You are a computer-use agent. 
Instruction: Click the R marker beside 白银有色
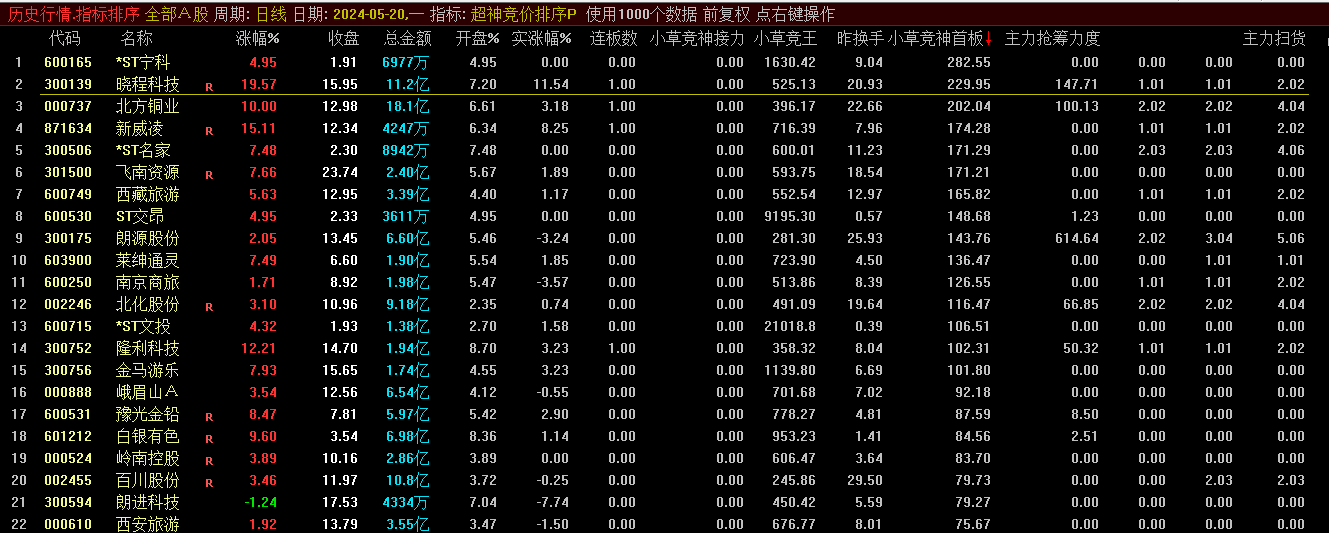[209, 438]
